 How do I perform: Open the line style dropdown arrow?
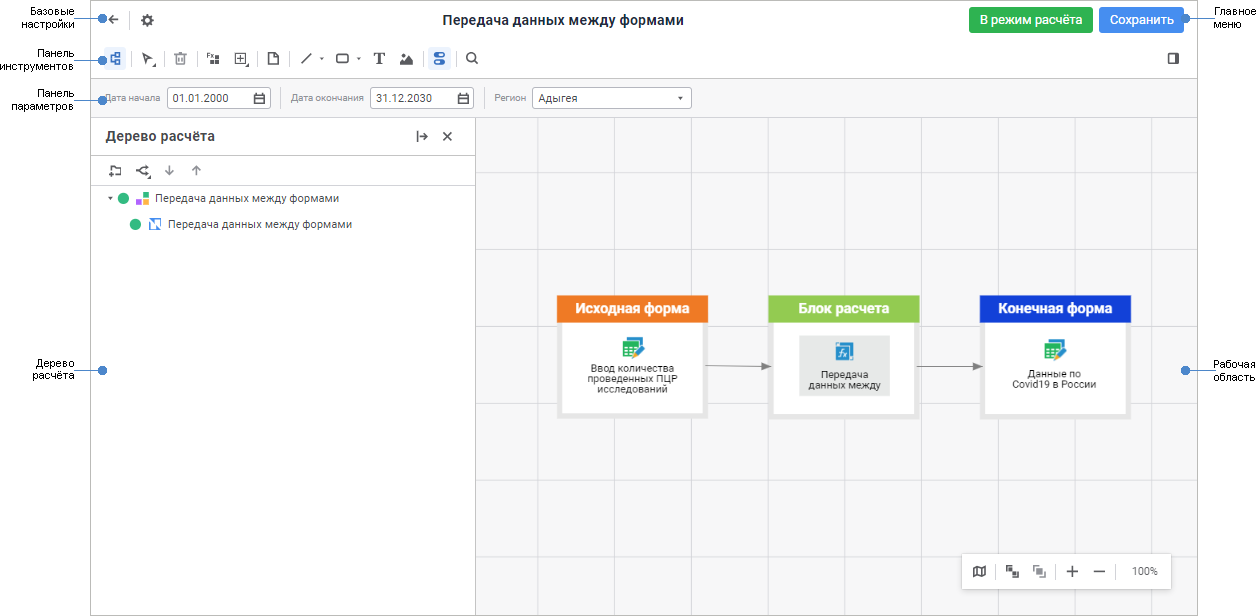click(x=321, y=59)
